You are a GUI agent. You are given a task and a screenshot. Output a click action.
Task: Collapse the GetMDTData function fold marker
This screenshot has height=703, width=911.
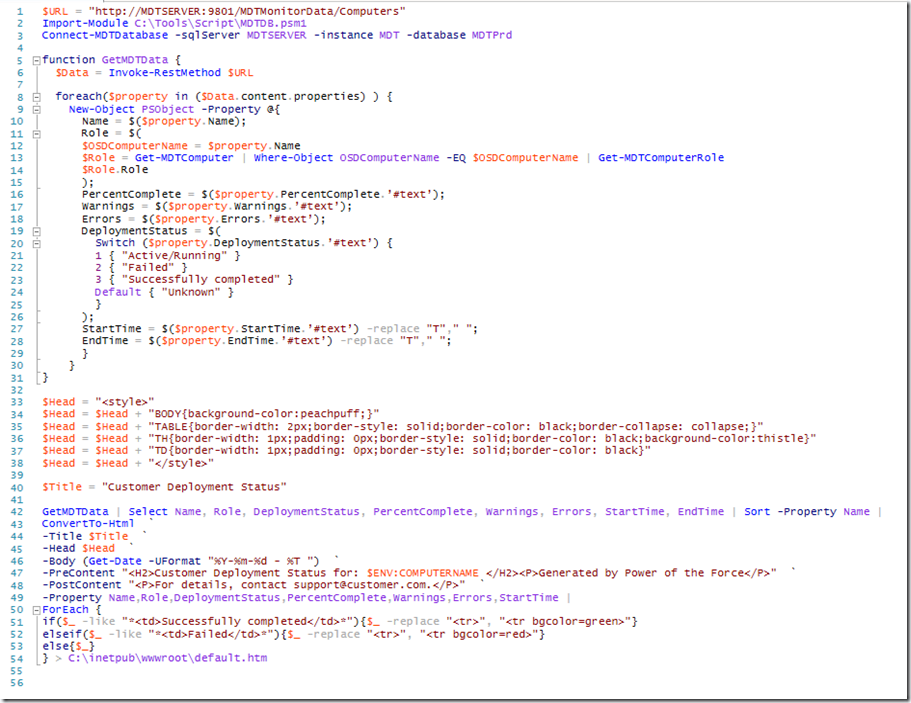point(36,60)
